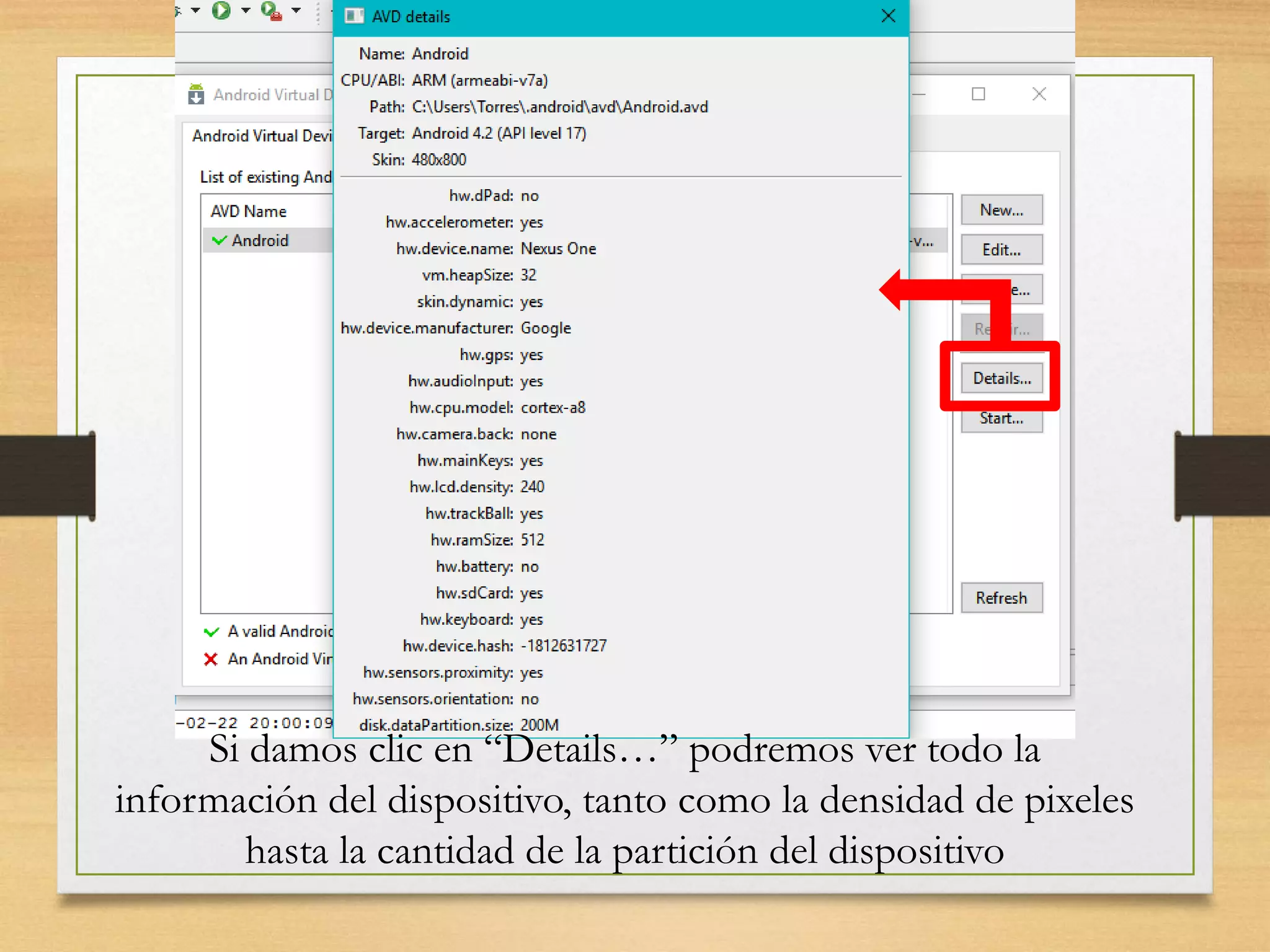1270x952 pixels.
Task: Expand dropdown beside the Run toolbox icon
Action: [x=296, y=10]
